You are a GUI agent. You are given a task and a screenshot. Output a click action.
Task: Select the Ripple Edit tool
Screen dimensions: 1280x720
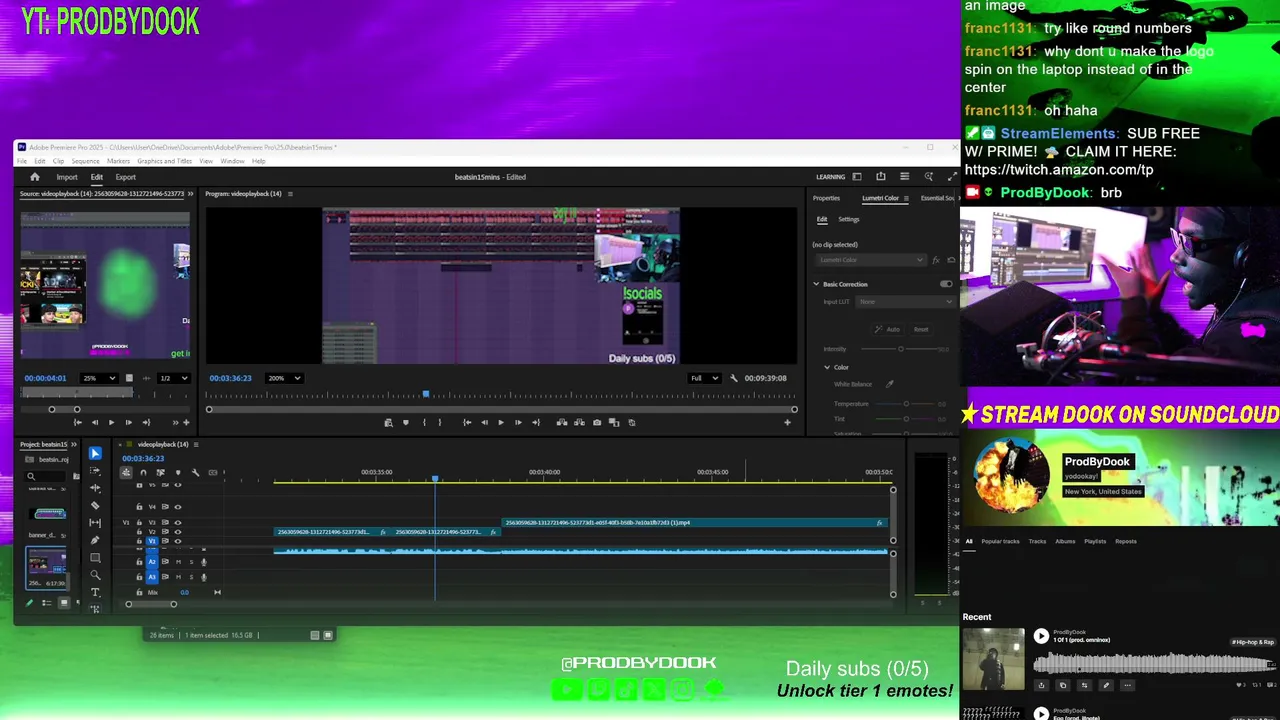tap(95, 488)
